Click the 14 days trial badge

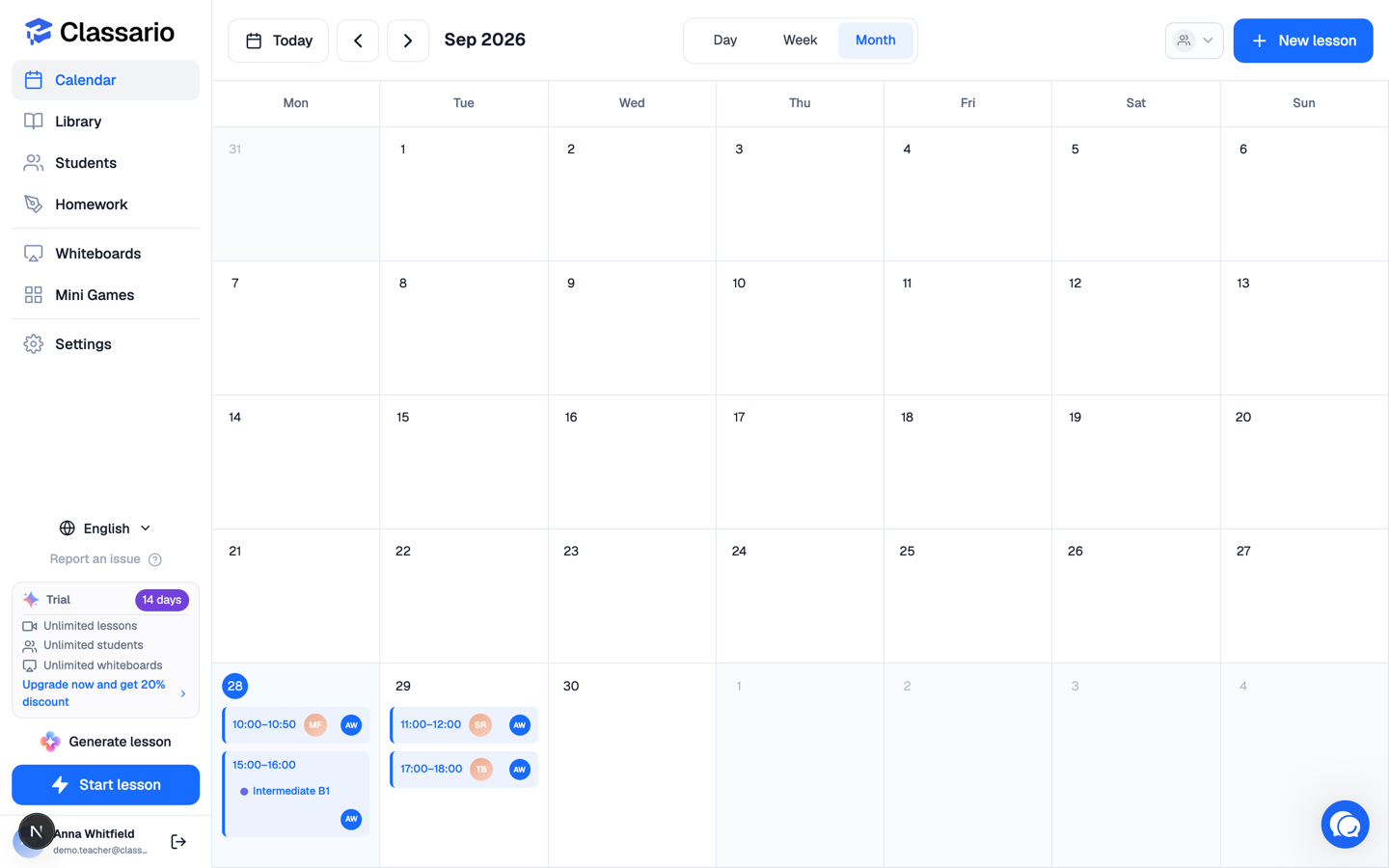(162, 600)
